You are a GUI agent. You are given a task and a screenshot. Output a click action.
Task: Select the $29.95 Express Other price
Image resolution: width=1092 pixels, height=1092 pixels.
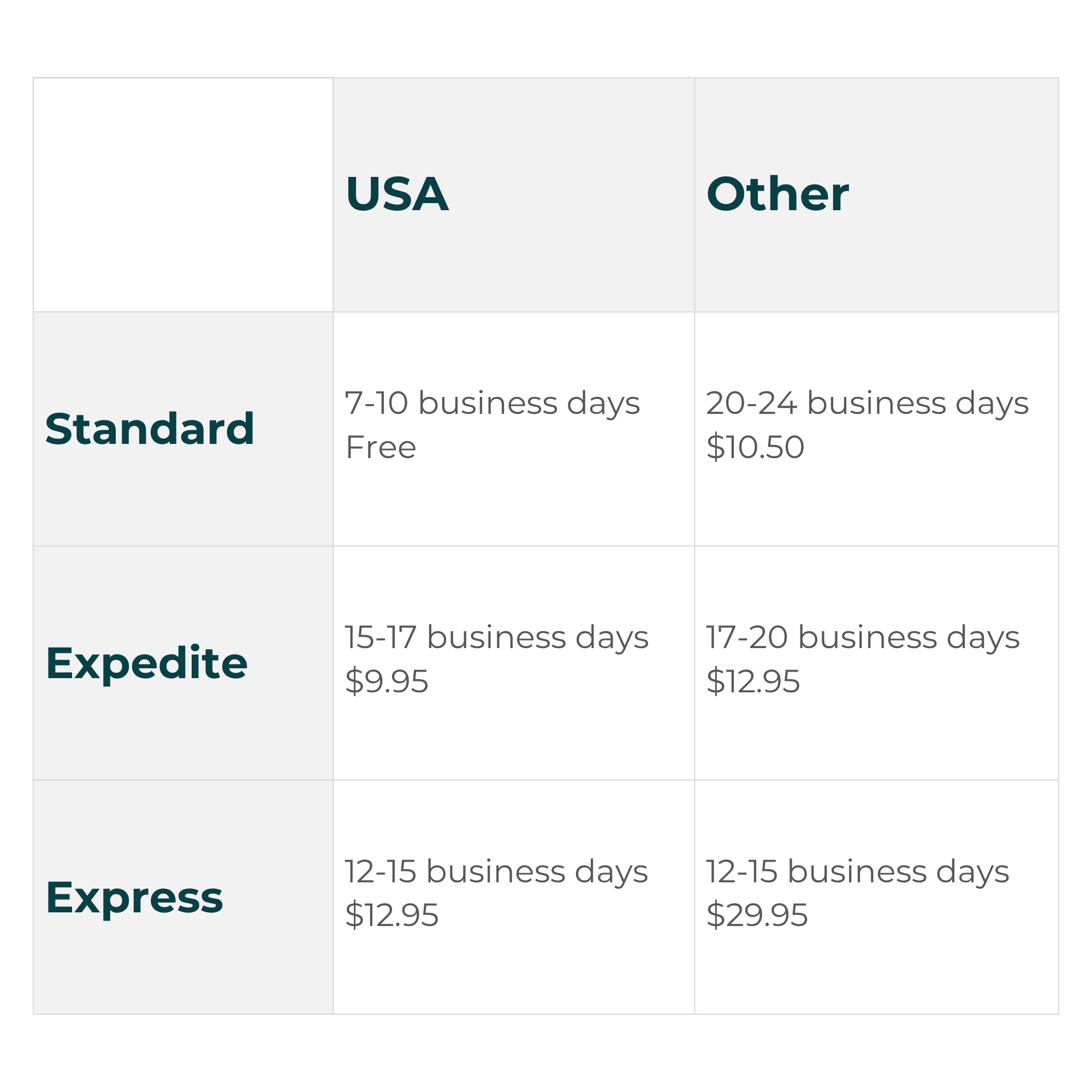point(756,915)
